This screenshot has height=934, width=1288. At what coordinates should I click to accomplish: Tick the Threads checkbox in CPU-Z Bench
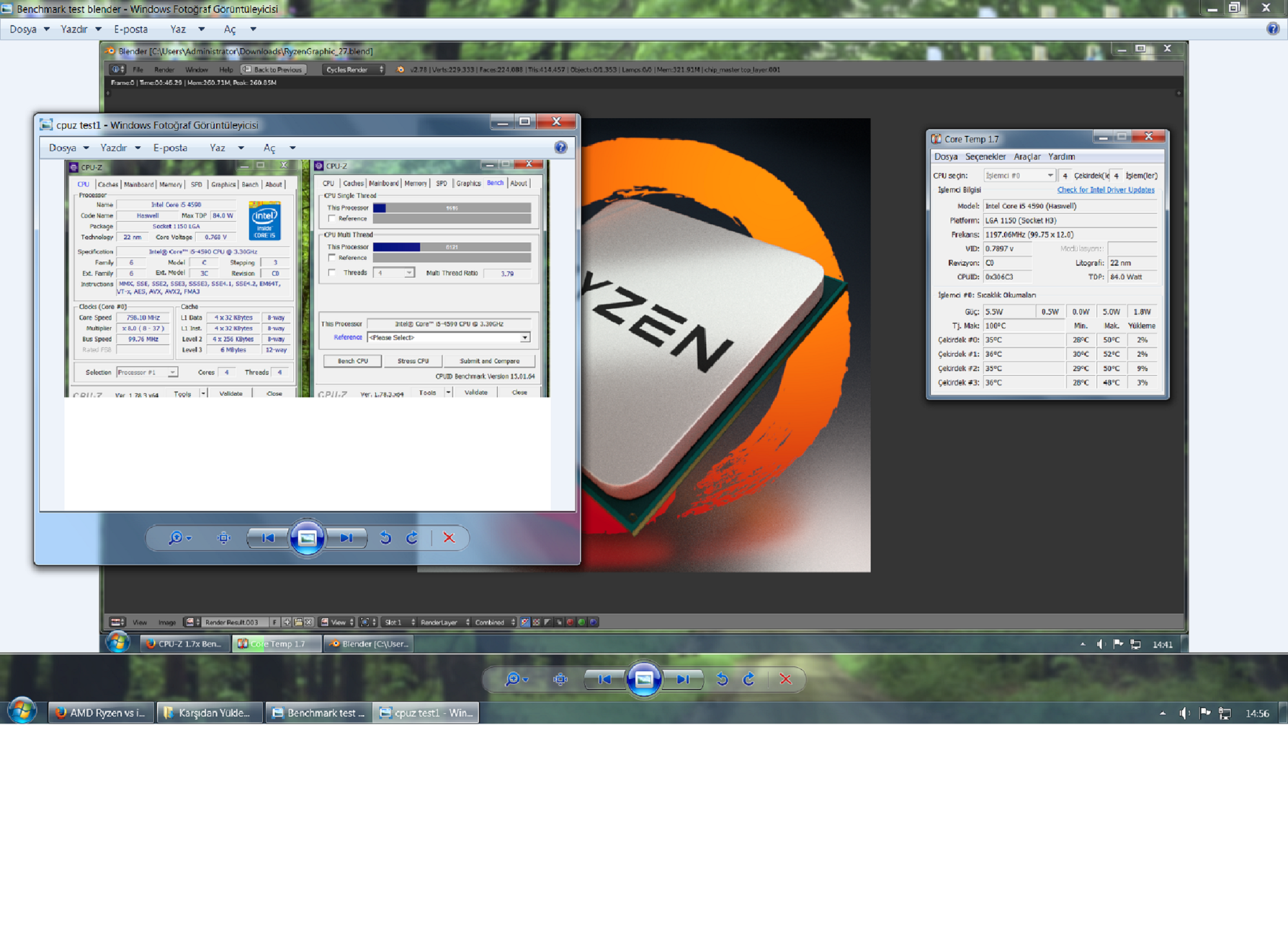tap(332, 273)
